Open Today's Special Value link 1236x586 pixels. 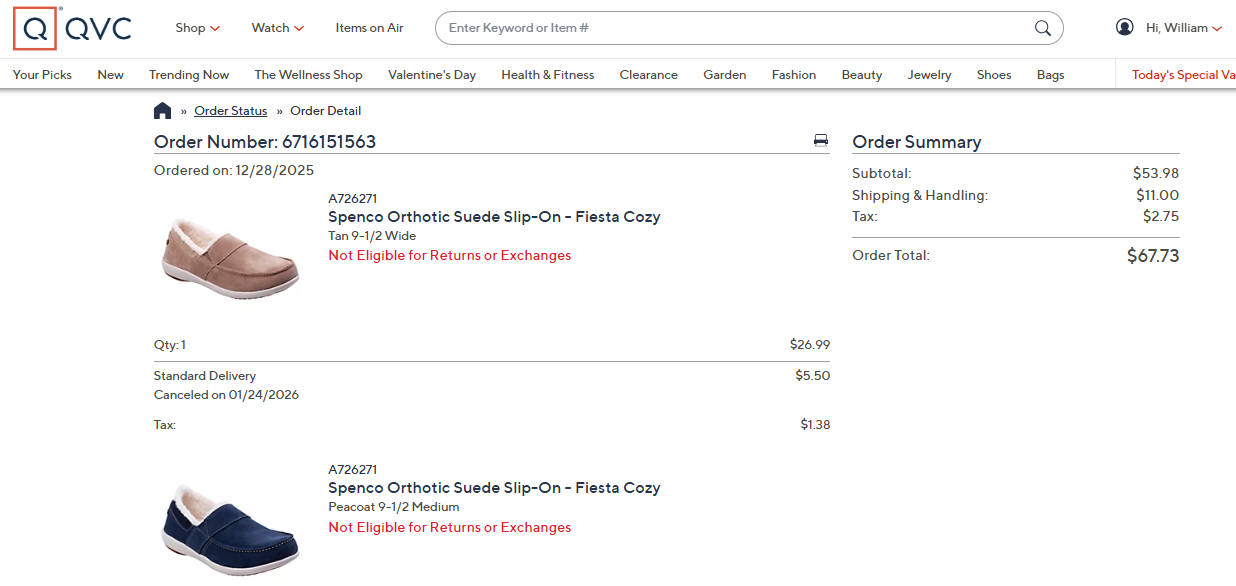pos(1182,75)
